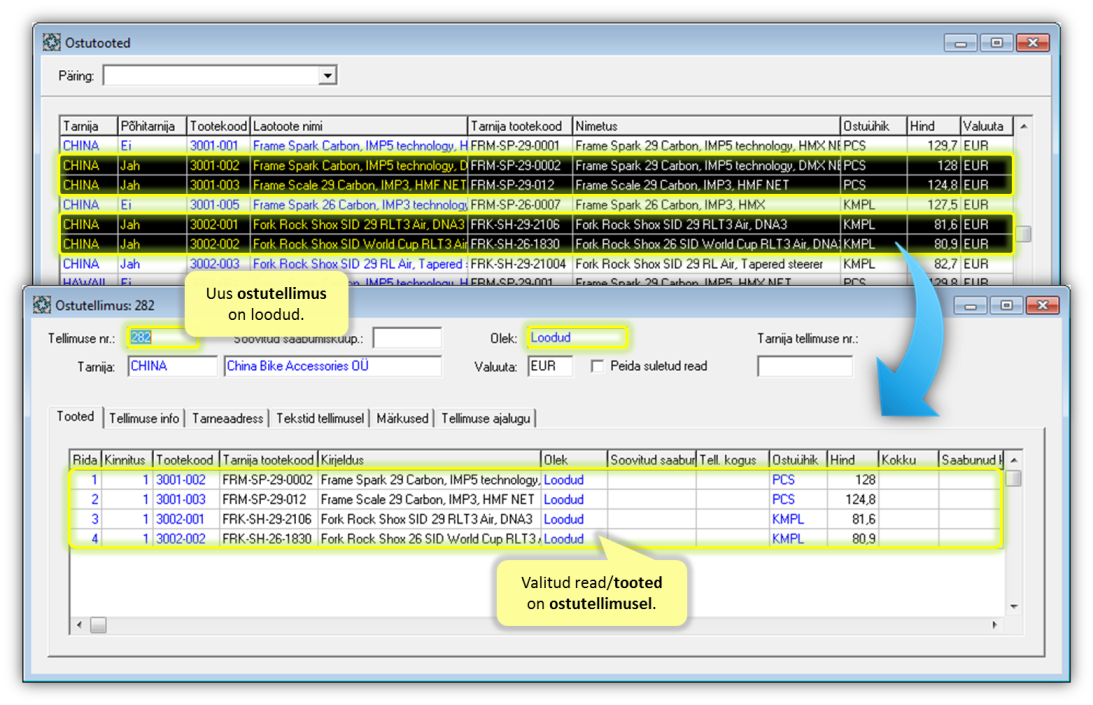Click the Ostutooted vertical scrollbar thumb

pos(1023,234)
